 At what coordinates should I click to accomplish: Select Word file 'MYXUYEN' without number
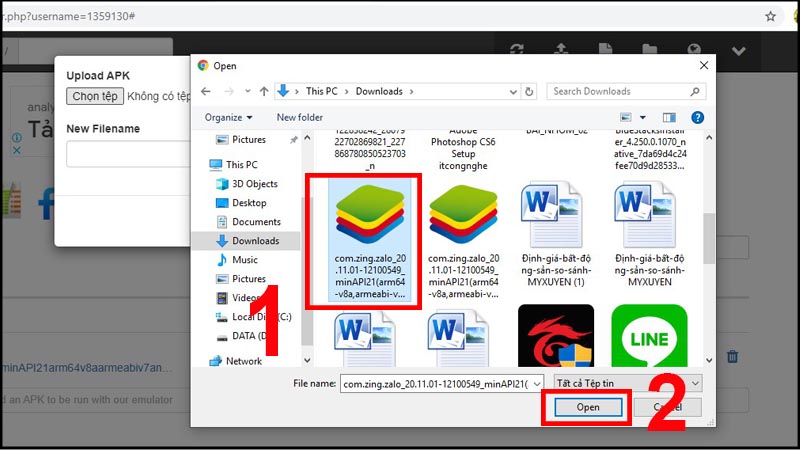[x=649, y=235]
